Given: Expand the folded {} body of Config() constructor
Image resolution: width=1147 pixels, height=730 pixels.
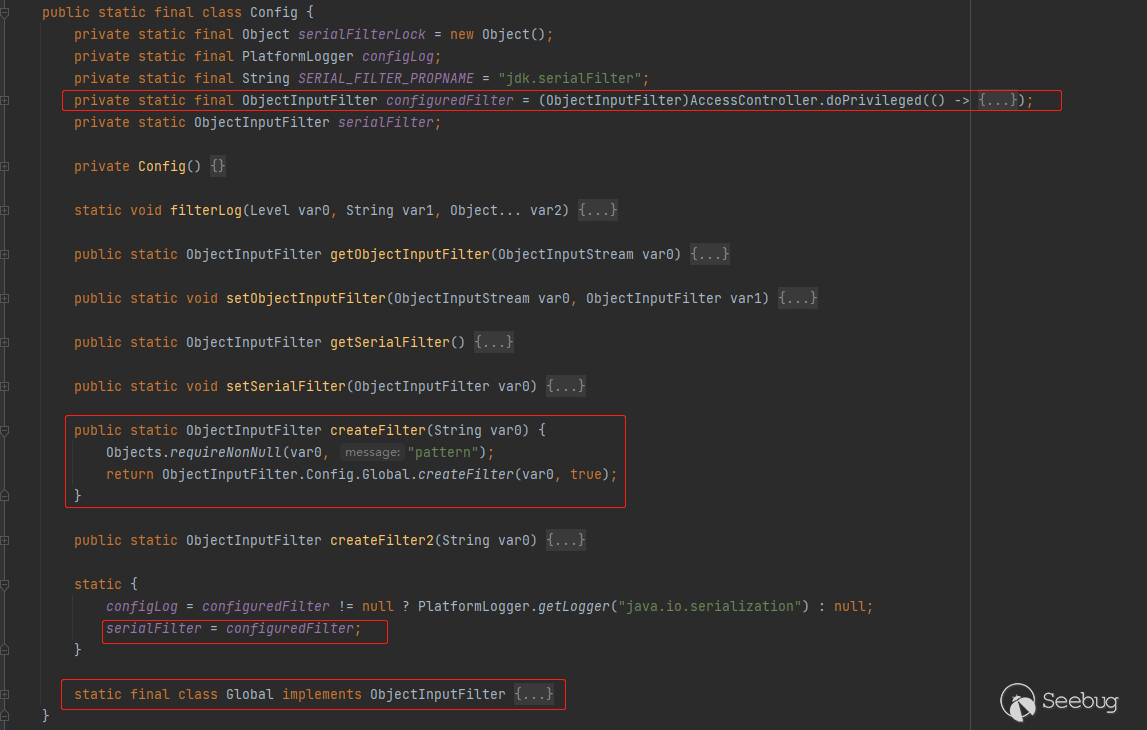Looking at the screenshot, I should (218, 166).
